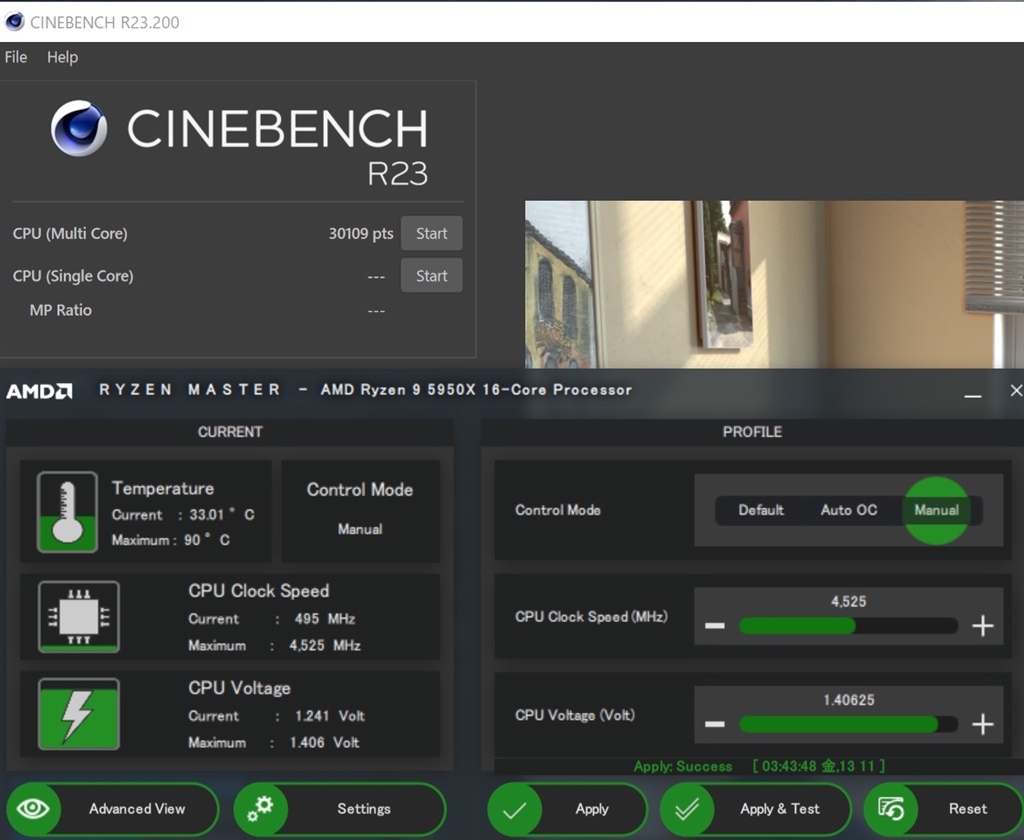Image resolution: width=1024 pixels, height=840 pixels.
Task: Click the gears icon for Settings
Action: pyautogui.click(x=261, y=809)
